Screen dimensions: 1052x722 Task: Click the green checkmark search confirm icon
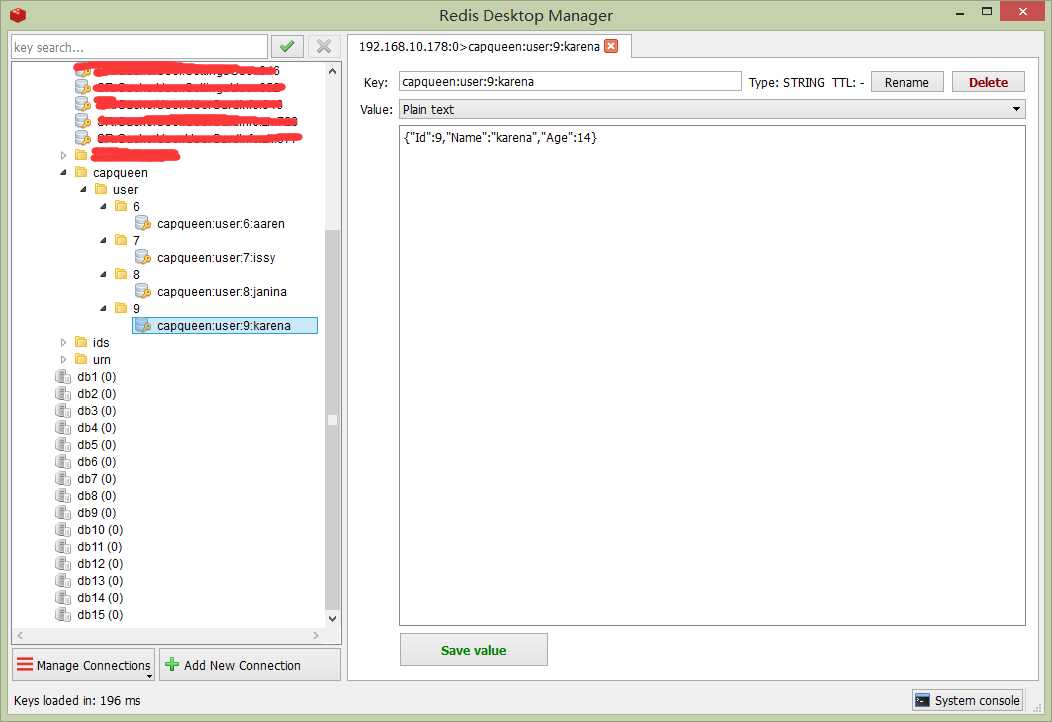pyautogui.click(x=287, y=46)
